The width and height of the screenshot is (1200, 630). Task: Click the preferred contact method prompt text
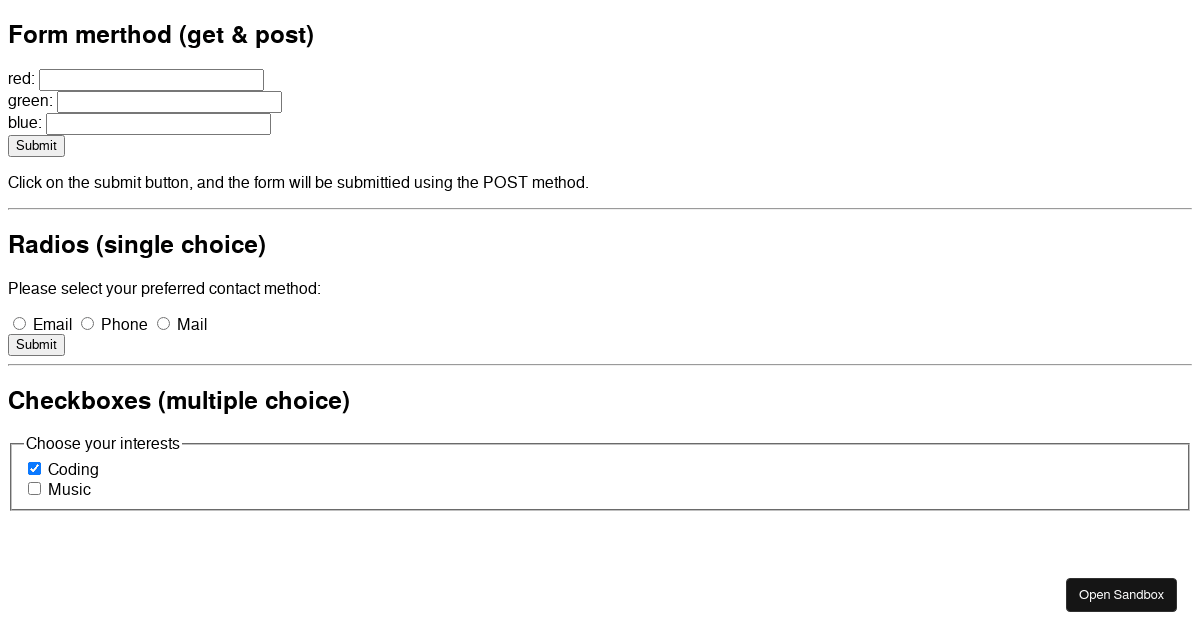(164, 289)
